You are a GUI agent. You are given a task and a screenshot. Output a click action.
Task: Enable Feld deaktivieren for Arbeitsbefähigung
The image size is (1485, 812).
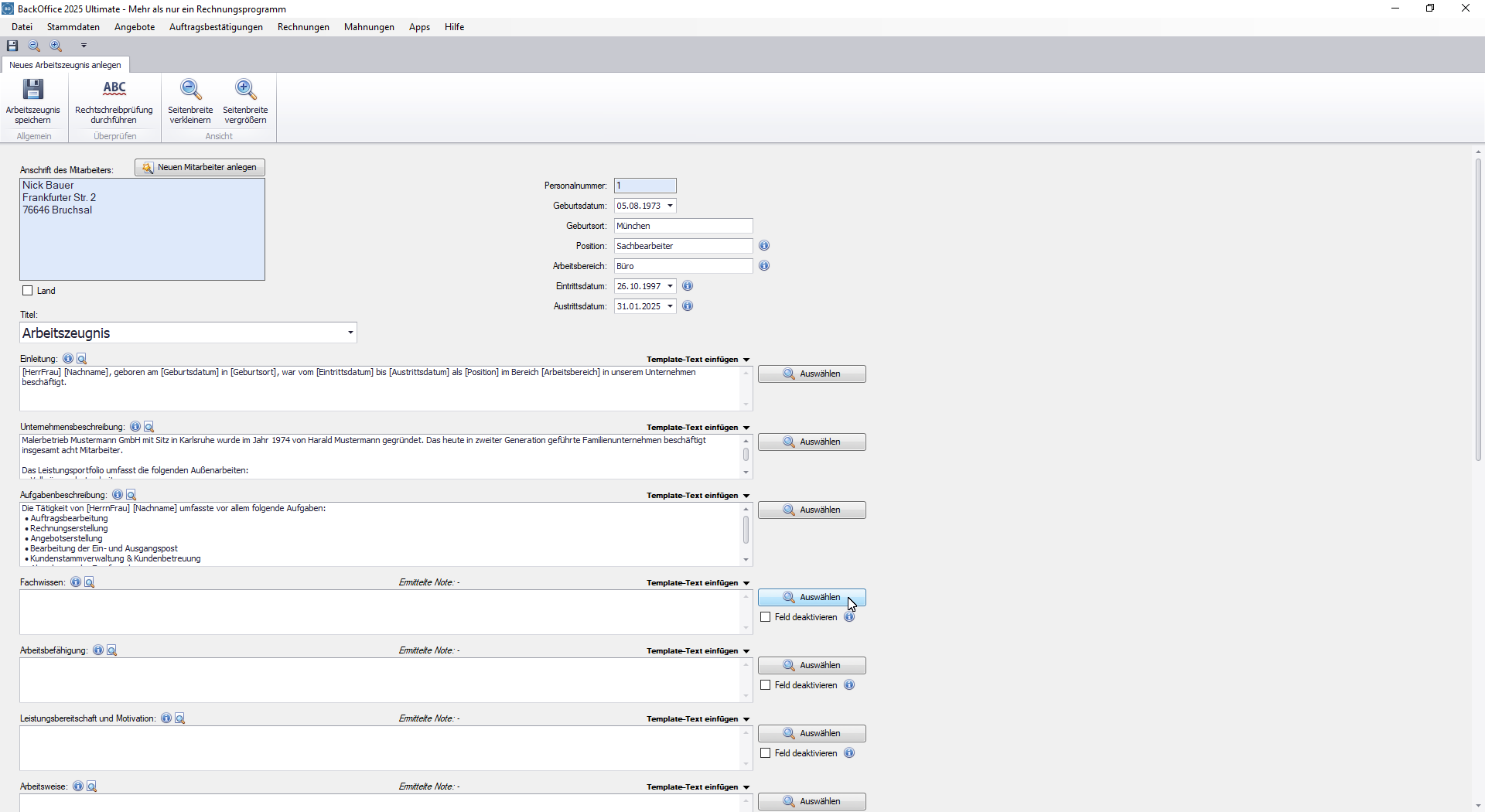tap(766, 685)
